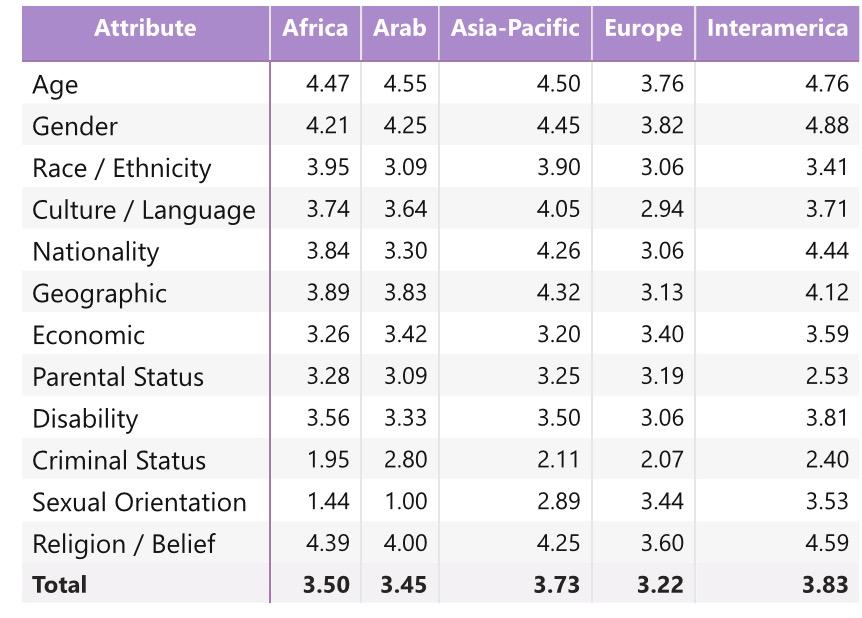Select the Europe Economic value 3.40

pyautogui.click(x=662, y=335)
